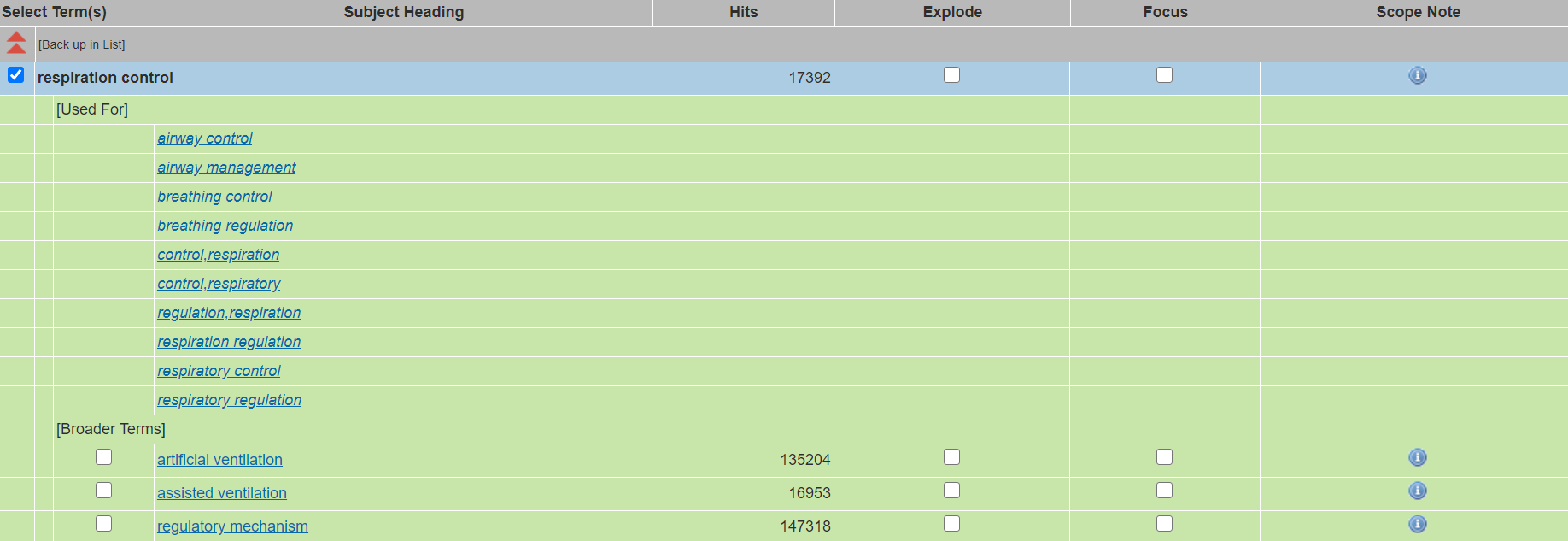This screenshot has height=541, width=1568.
Task: Uncheck the respiration control term checkbox
Action: tap(16, 75)
